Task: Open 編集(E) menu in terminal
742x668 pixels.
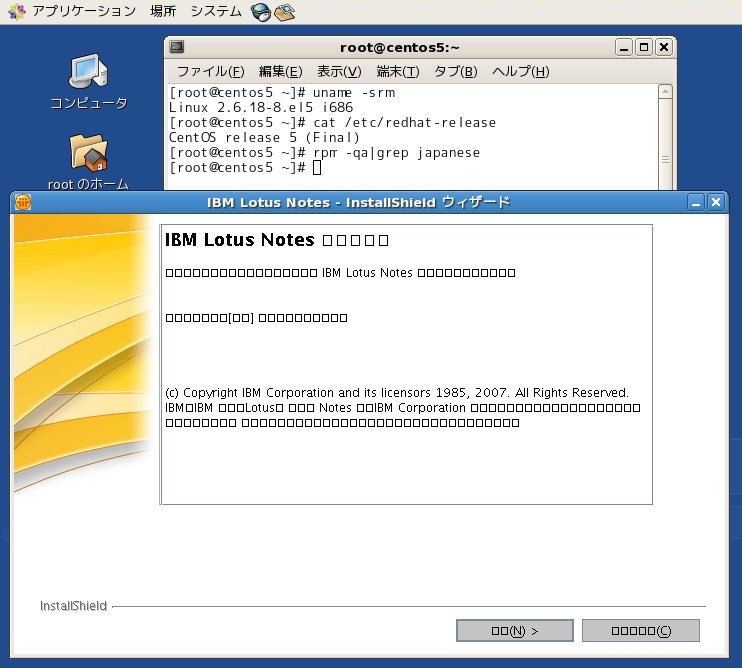Action: [x=280, y=71]
